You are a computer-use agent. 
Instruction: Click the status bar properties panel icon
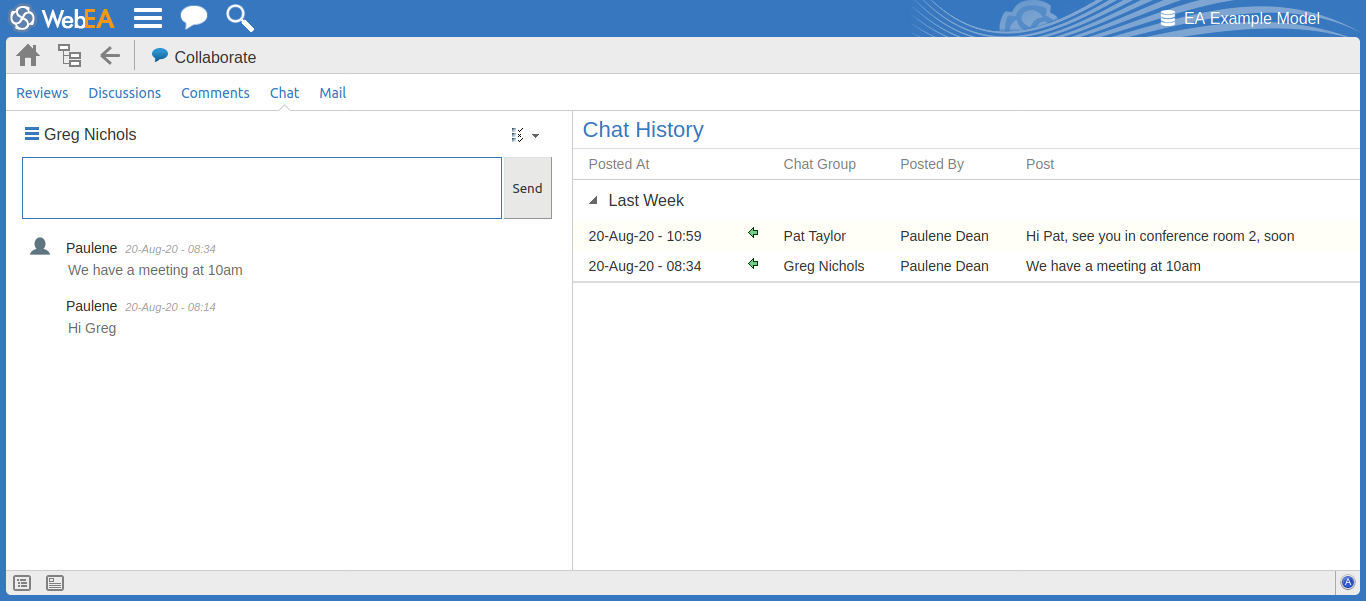(x=55, y=583)
